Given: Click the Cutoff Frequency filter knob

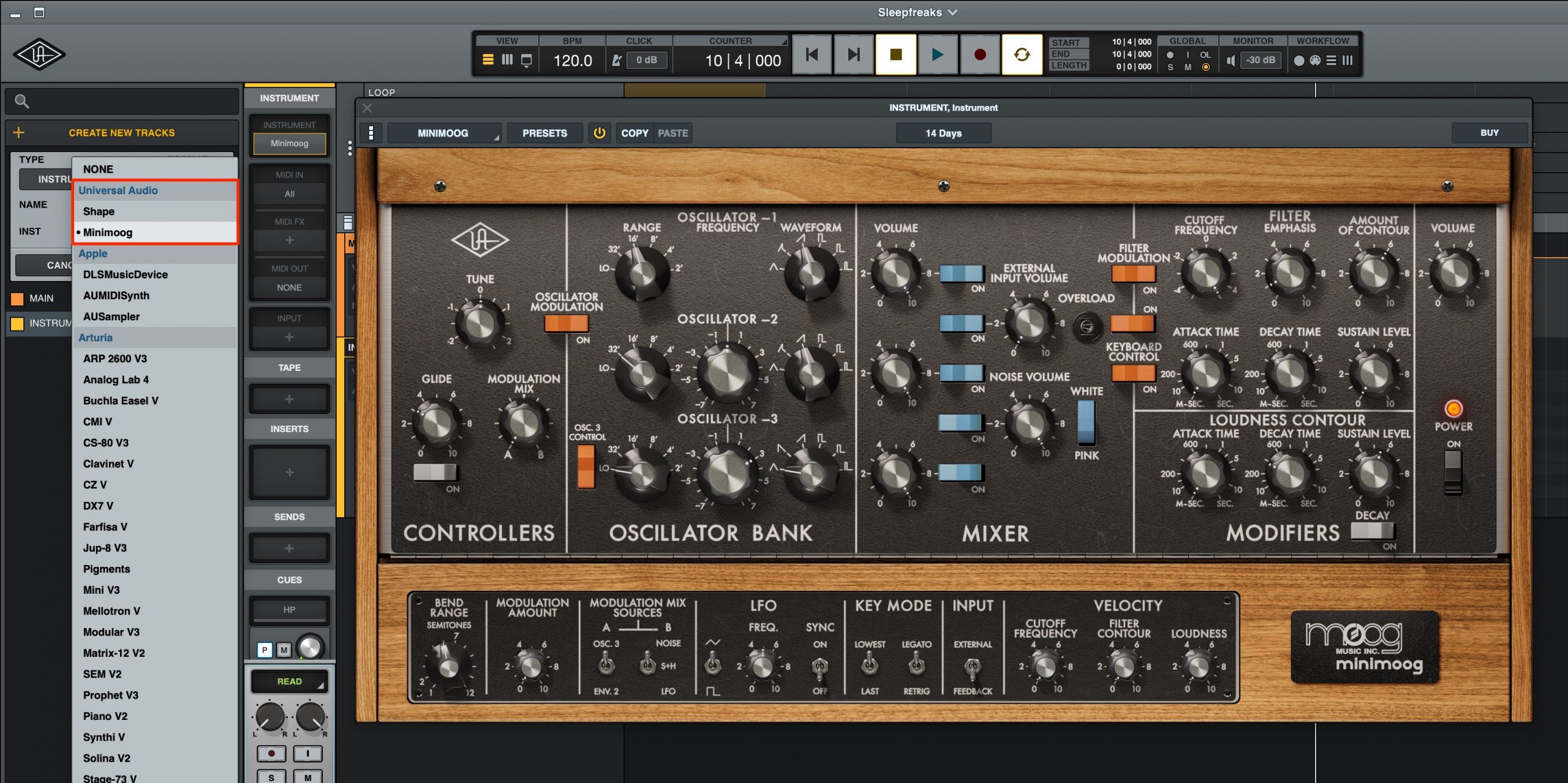Looking at the screenshot, I should click(x=1205, y=272).
